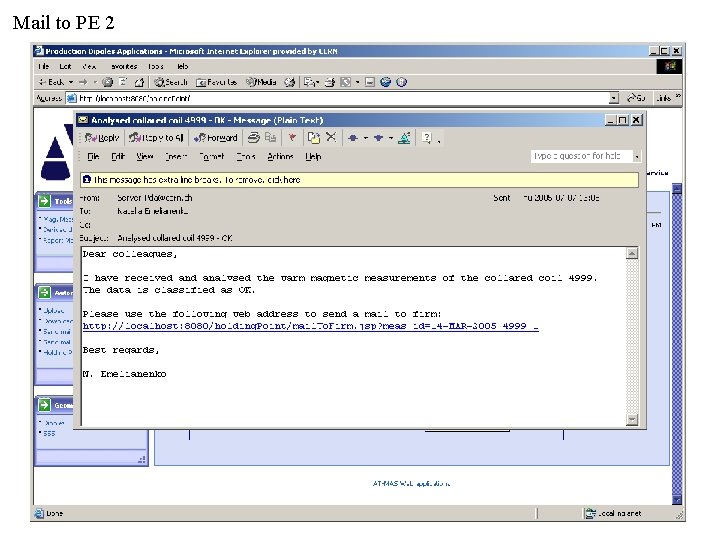This screenshot has height=540, width=720.
Task: Click Local intranet zone in status bar
Action: coord(614,513)
